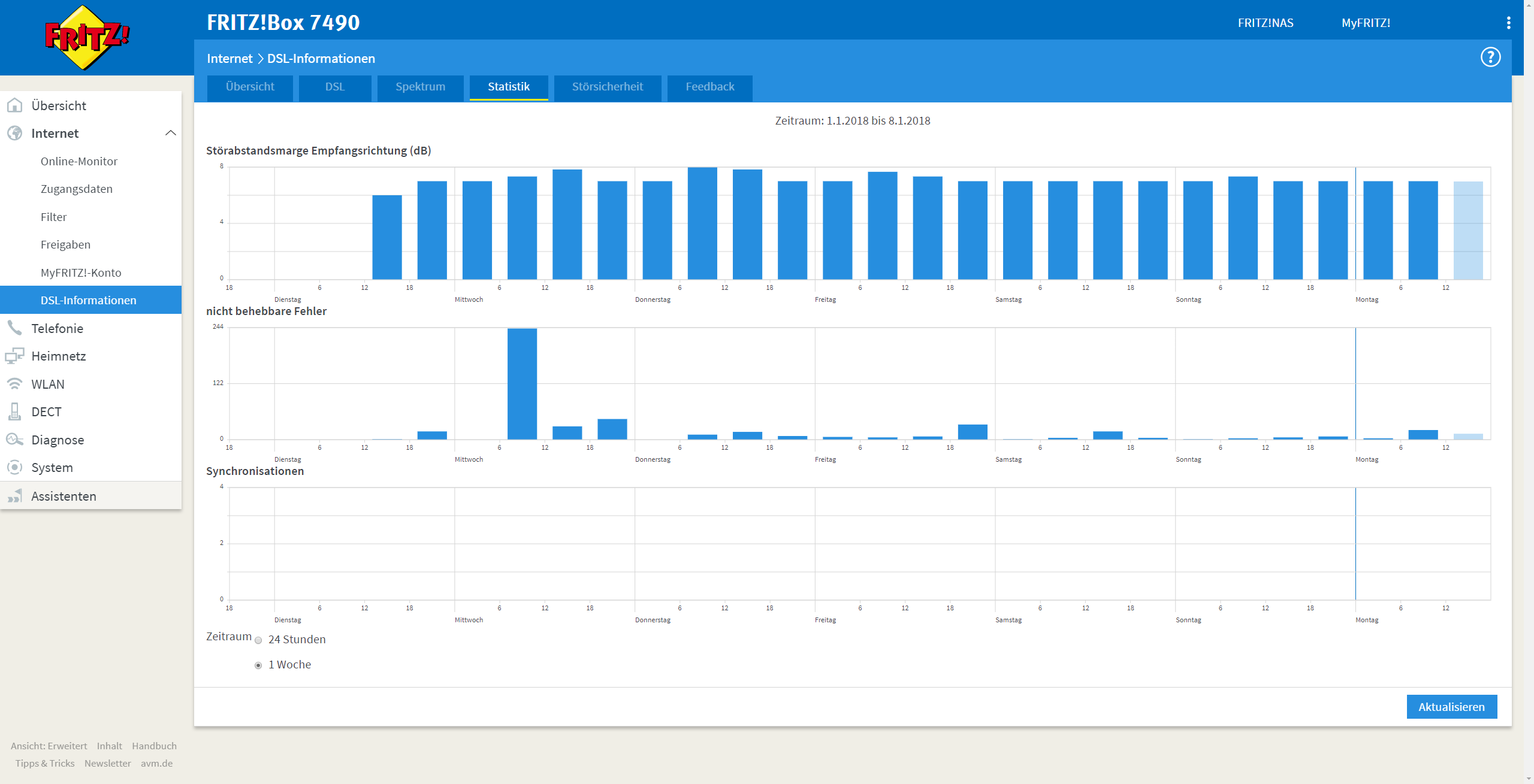Image resolution: width=1534 pixels, height=784 pixels.
Task: Click the tallest bar in error chart
Action: point(522,383)
